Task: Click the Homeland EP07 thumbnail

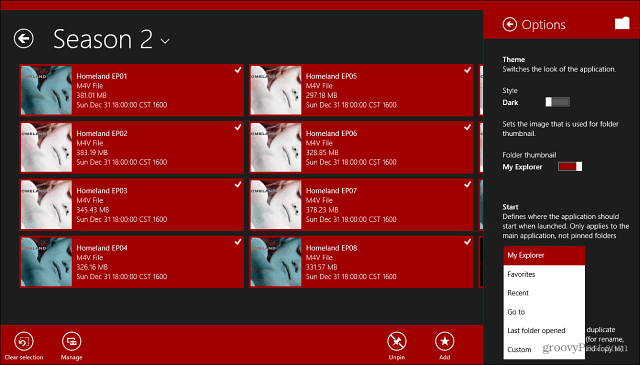Action: coord(276,205)
